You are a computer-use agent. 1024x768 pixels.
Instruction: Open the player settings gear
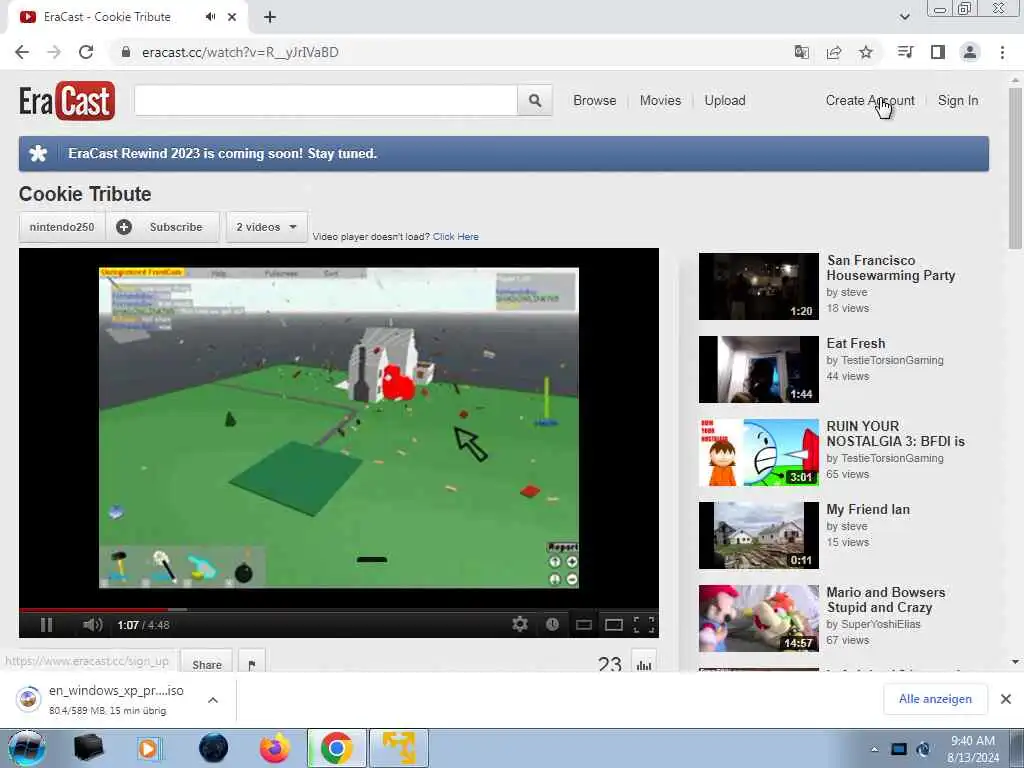[x=520, y=624]
